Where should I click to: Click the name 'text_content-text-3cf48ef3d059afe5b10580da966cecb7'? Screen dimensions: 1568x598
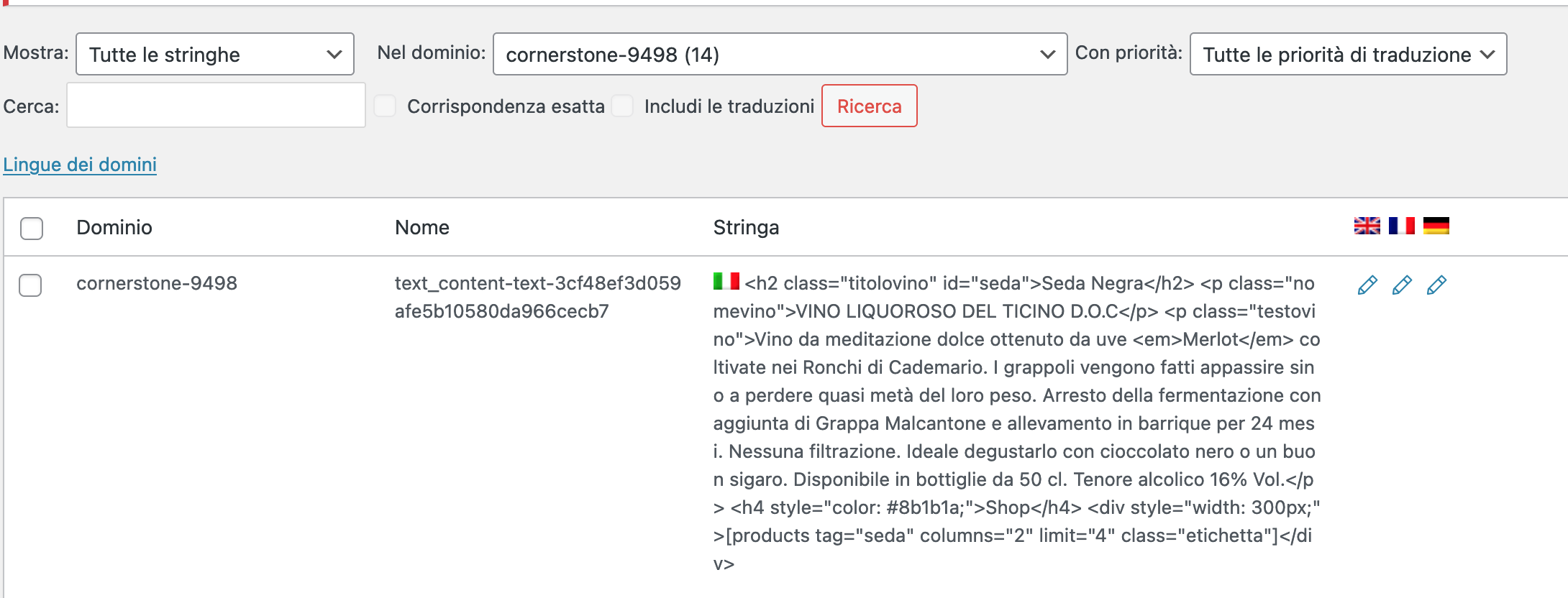pyautogui.click(x=538, y=297)
